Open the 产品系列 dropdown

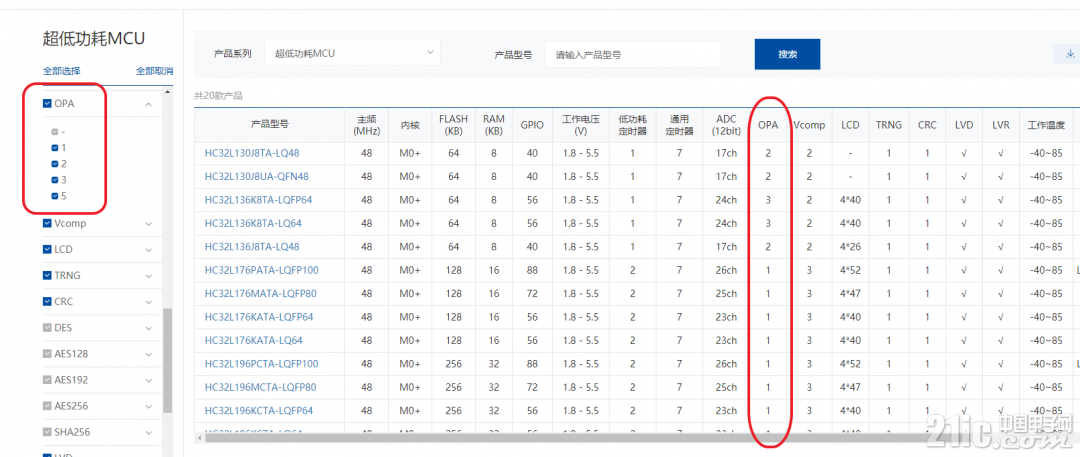pyautogui.click(x=352, y=54)
